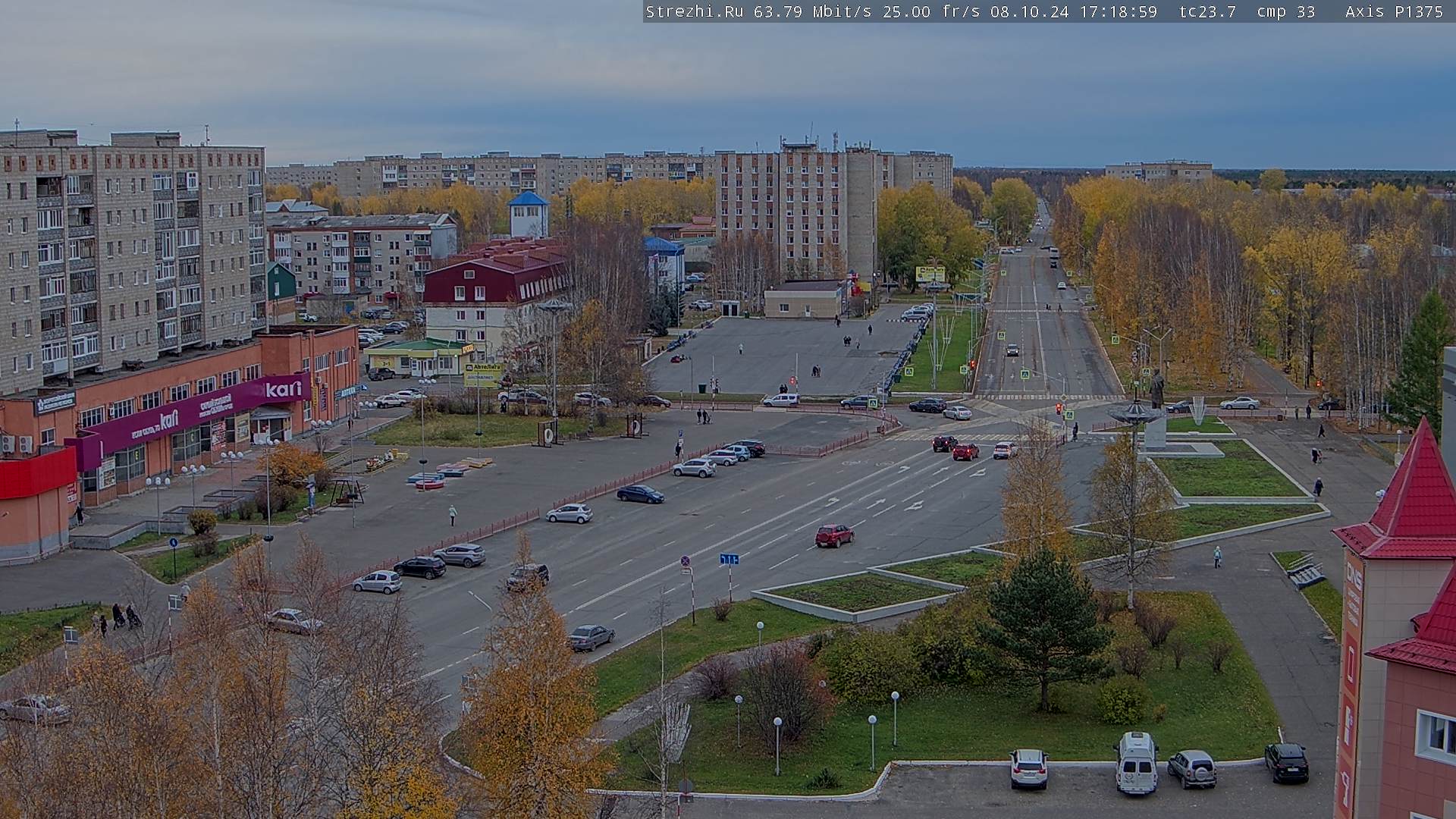Click the cmp 33 compression value
This screenshot has width=1456, height=819.
pos(1285,11)
